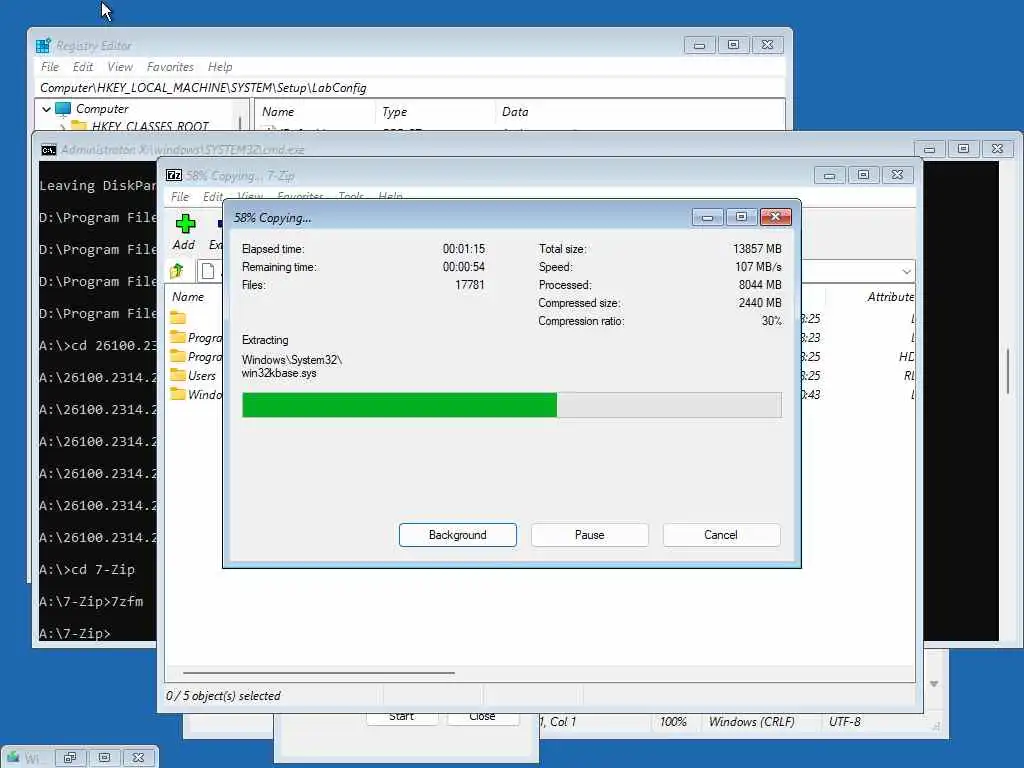This screenshot has width=1024, height=768.
Task: Click the Attributes column header in 7-Zip
Action: click(890, 296)
